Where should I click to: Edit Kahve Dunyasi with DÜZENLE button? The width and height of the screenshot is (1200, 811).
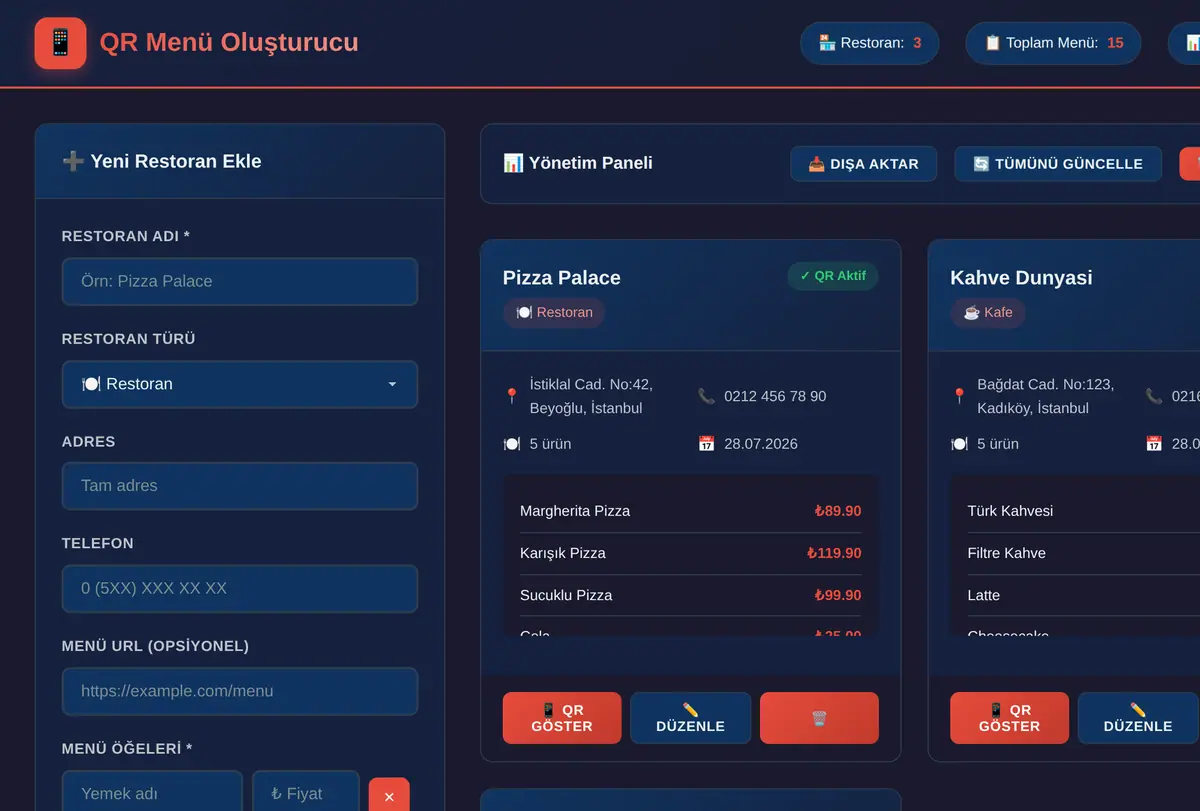click(1138, 718)
